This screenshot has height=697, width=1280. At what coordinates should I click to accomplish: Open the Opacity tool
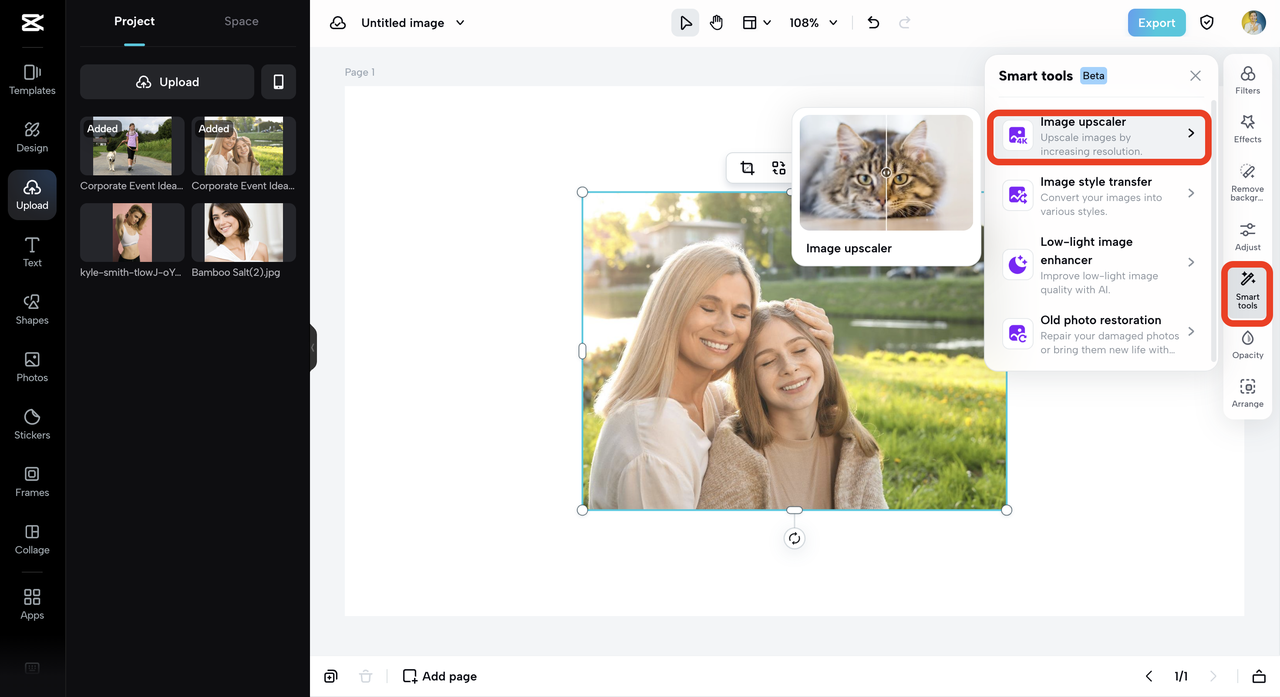pyautogui.click(x=1248, y=345)
